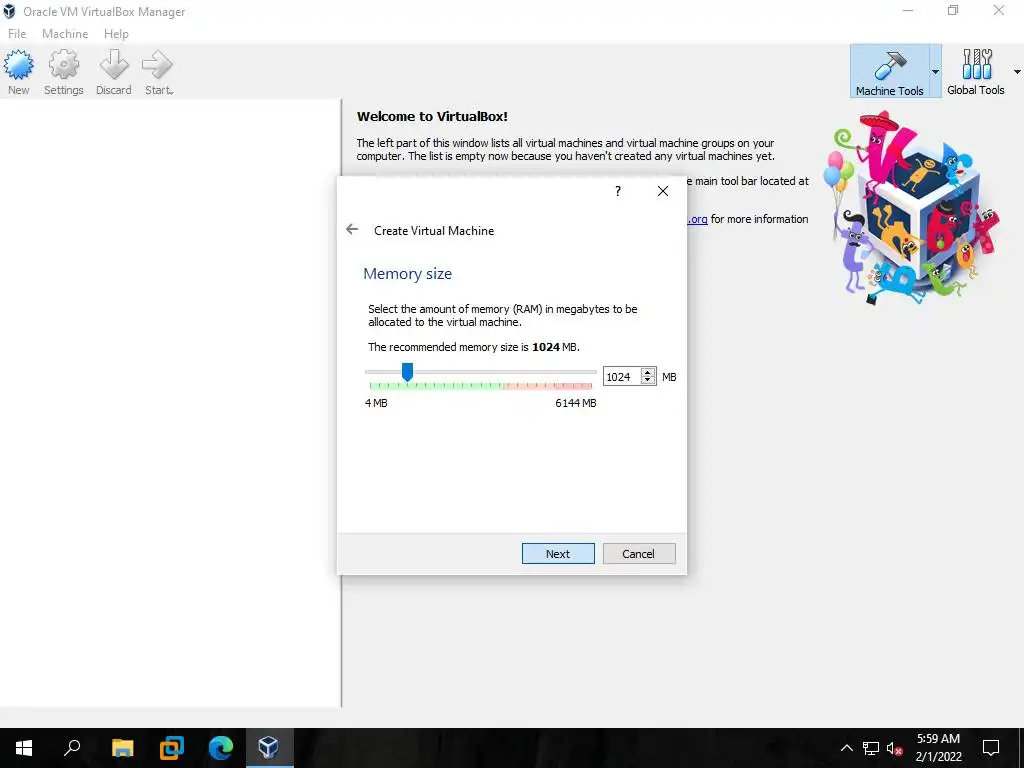Open the Help menu
1024x768 pixels.
[116, 34]
